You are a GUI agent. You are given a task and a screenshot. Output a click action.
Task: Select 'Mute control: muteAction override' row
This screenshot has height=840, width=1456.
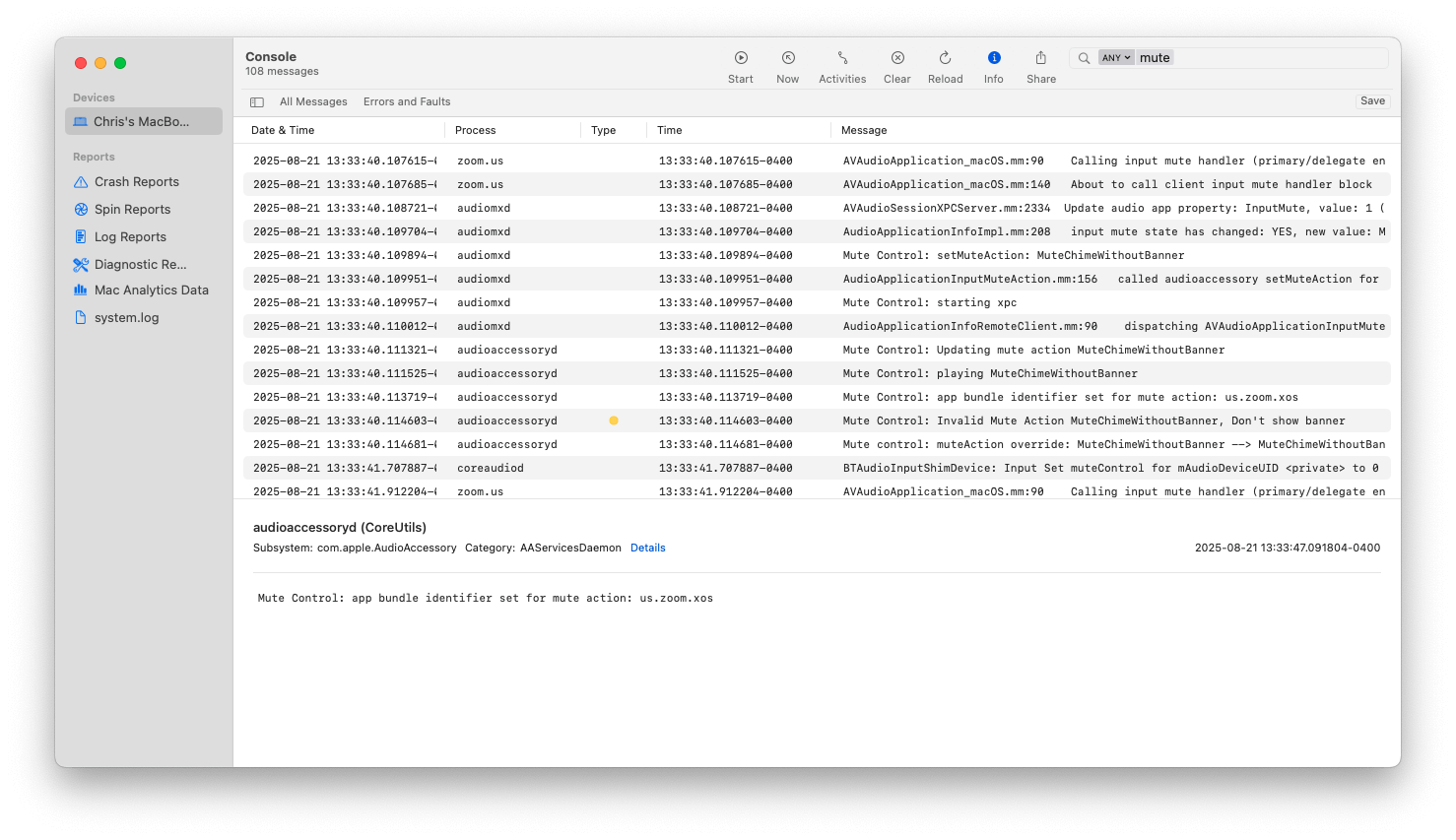point(817,444)
